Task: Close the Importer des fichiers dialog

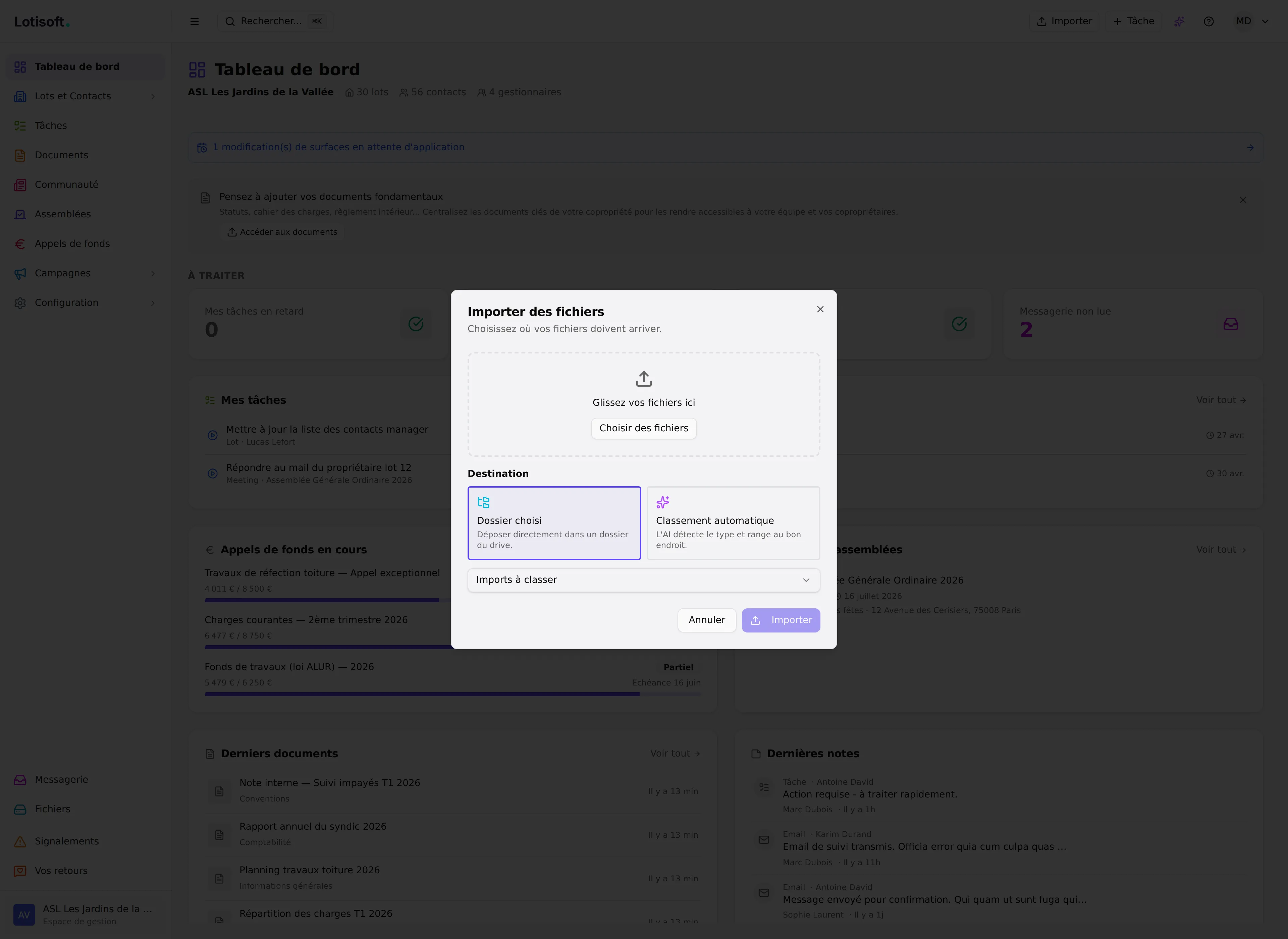Action: click(820, 309)
